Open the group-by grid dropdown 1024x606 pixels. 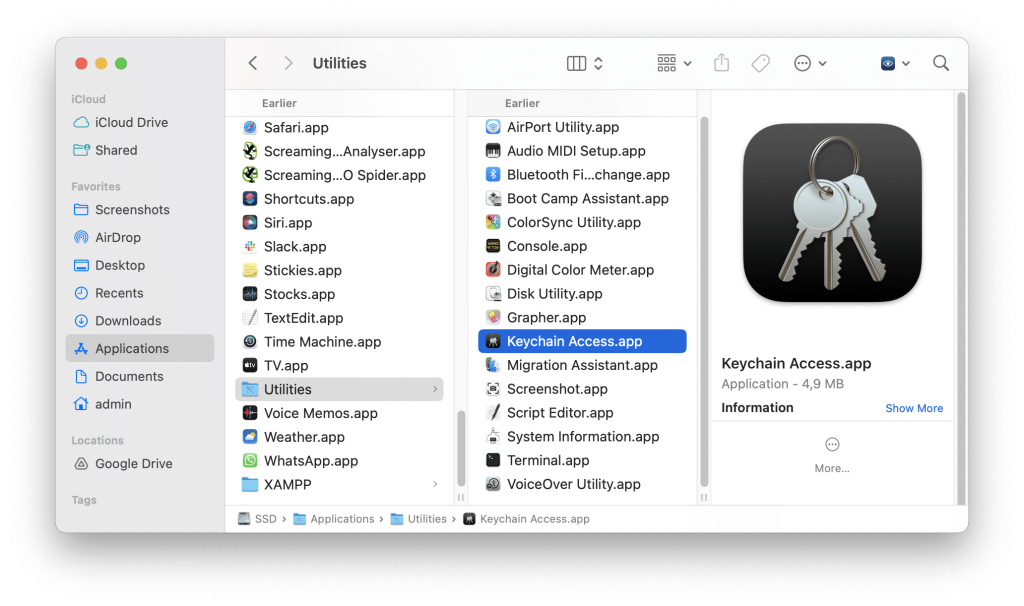coord(675,63)
